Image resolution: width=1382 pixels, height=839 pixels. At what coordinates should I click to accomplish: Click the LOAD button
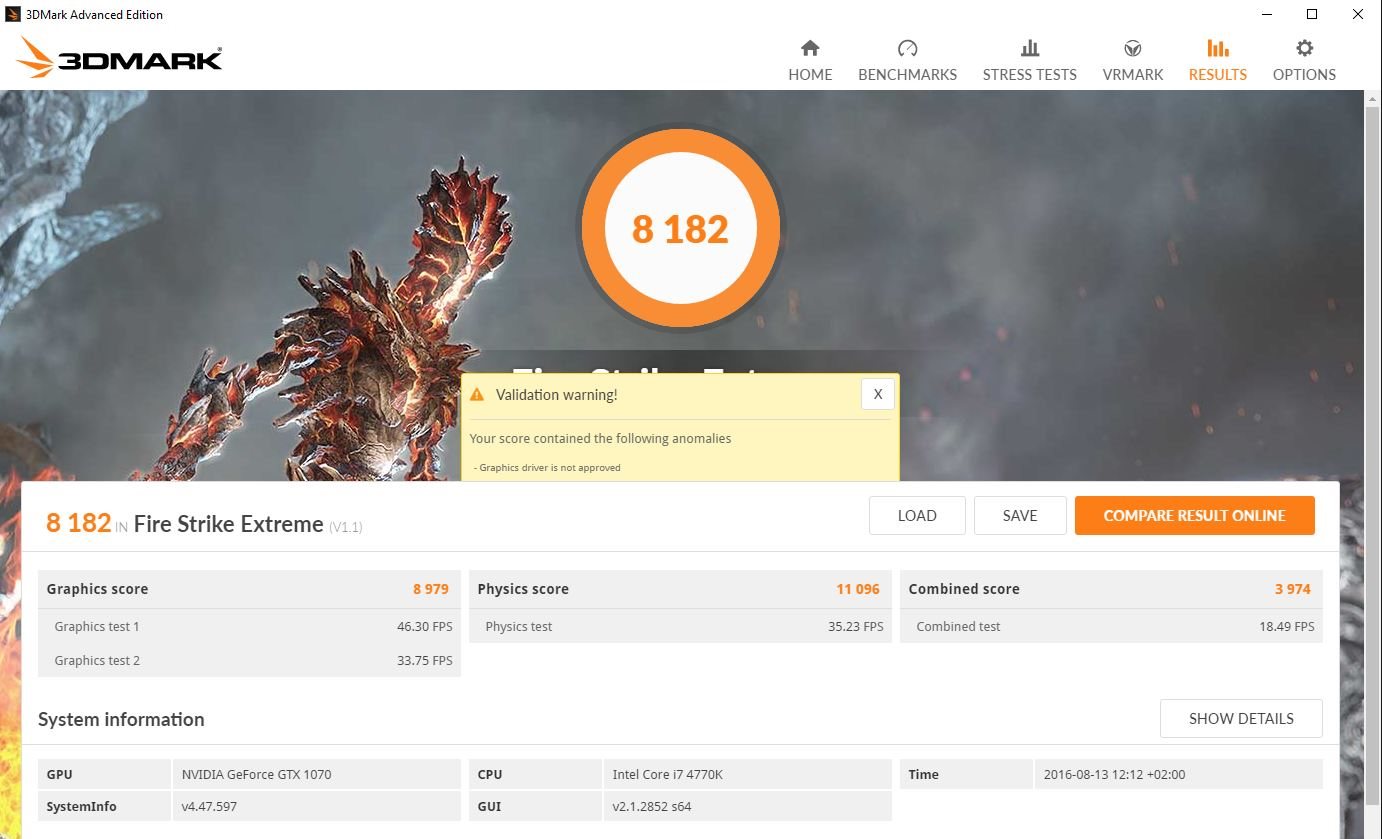coord(917,516)
